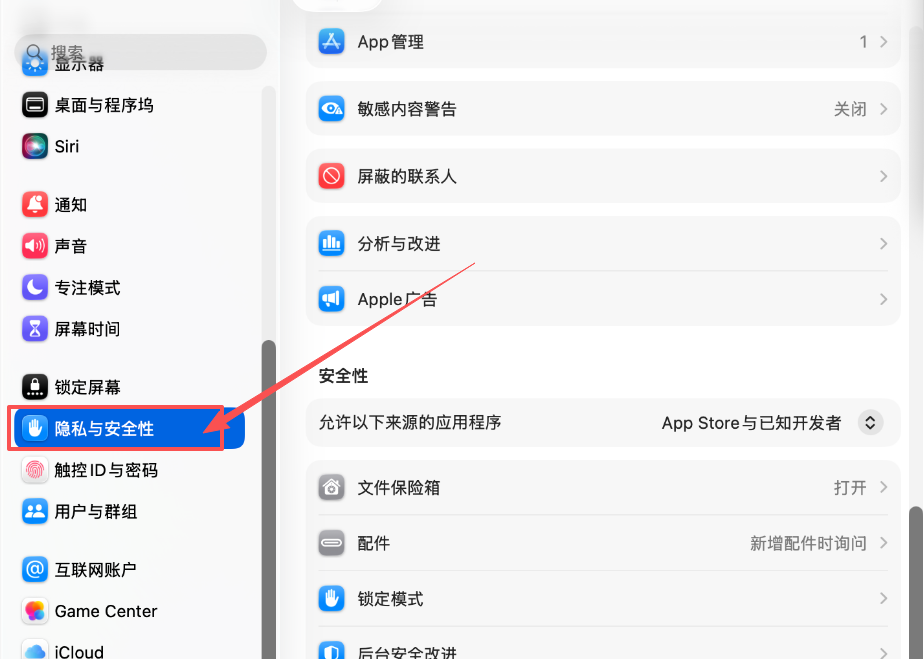Image resolution: width=924 pixels, height=659 pixels.
Task: Expand the 屏蔽的联系人 row chevron
Action: (884, 176)
